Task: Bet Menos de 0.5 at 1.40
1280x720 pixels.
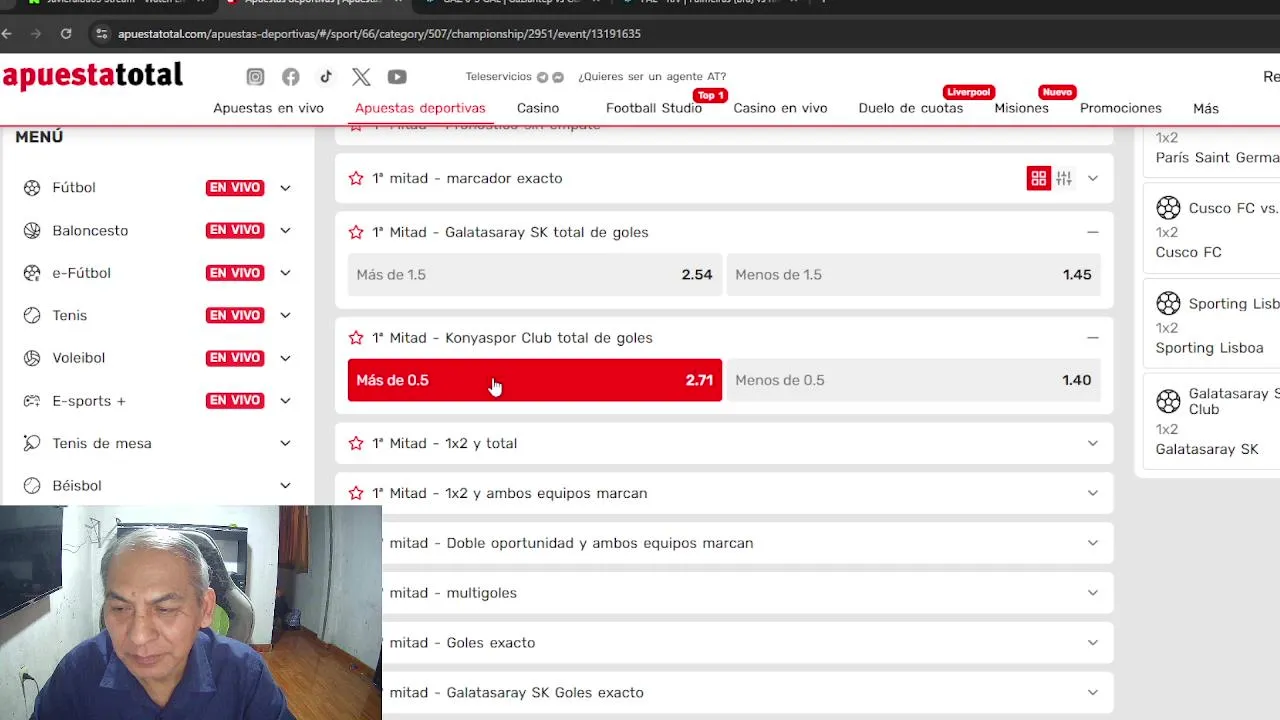Action: pyautogui.click(x=913, y=380)
